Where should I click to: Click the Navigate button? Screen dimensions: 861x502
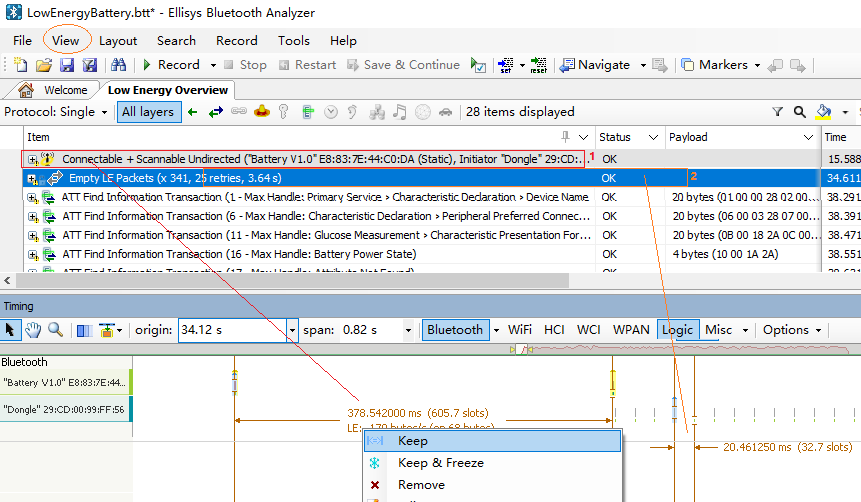595,65
